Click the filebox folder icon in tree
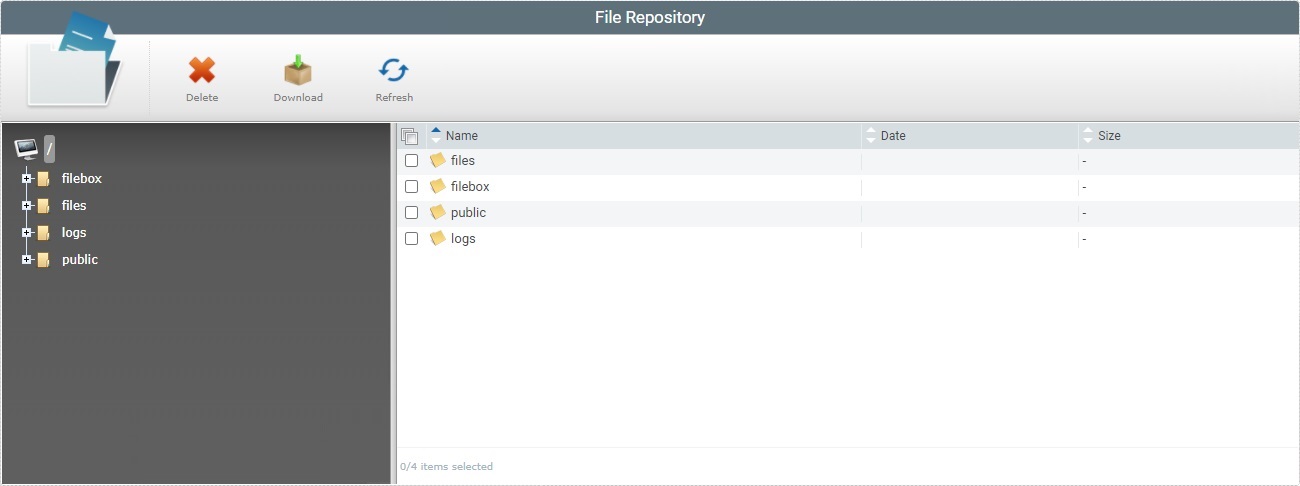The image size is (1300, 486). click(x=43, y=179)
